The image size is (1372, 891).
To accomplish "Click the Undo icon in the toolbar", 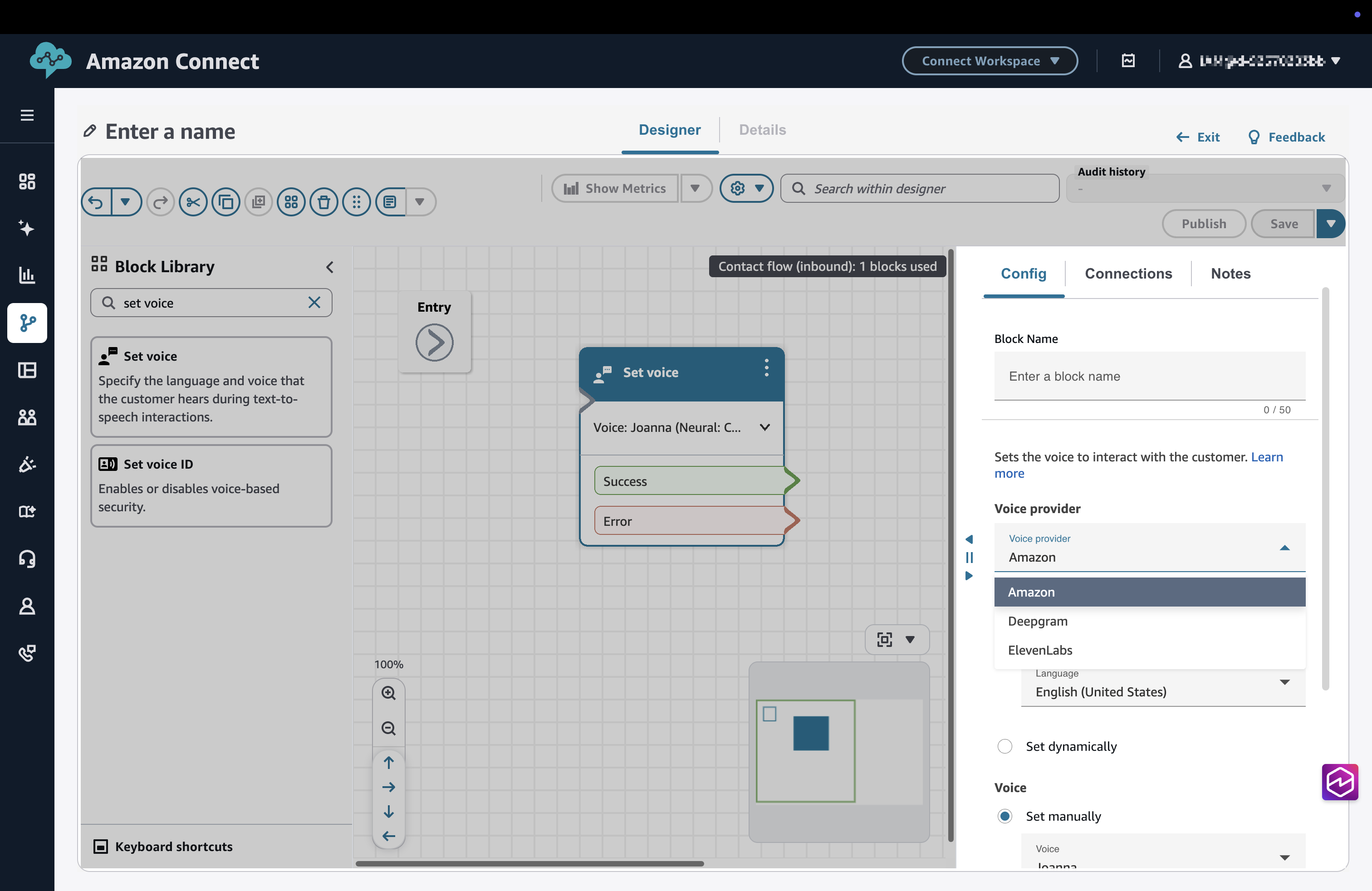I will [x=96, y=202].
